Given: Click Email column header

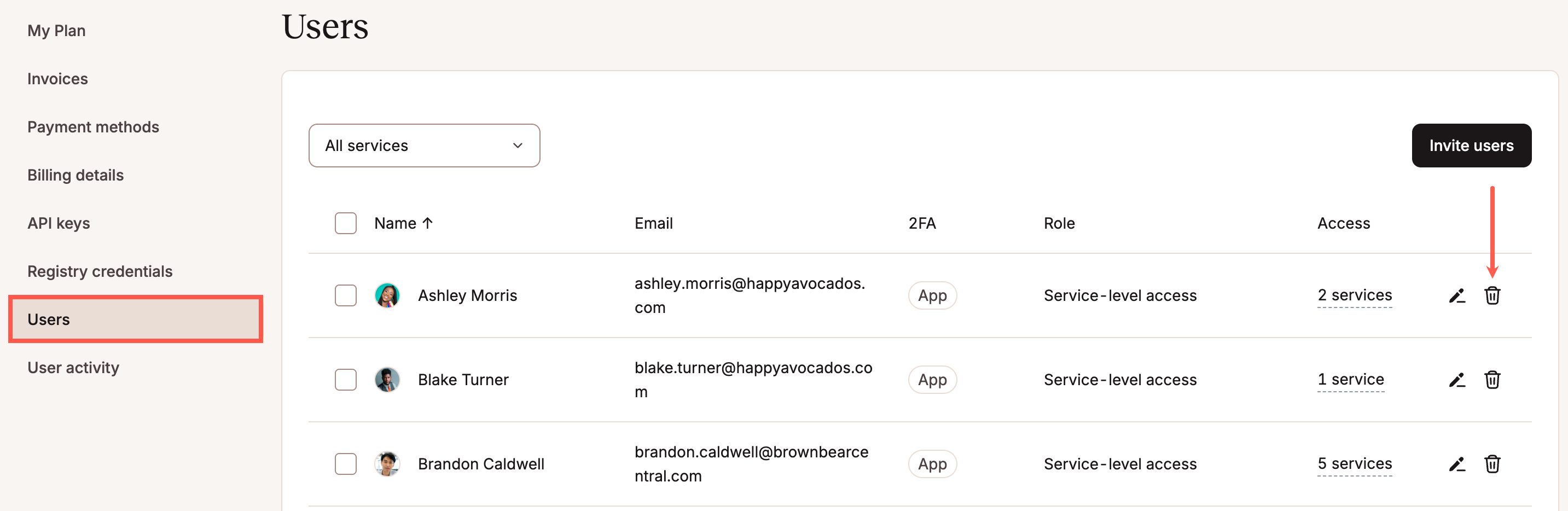Looking at the screenshot, I should tap(654, 224).
